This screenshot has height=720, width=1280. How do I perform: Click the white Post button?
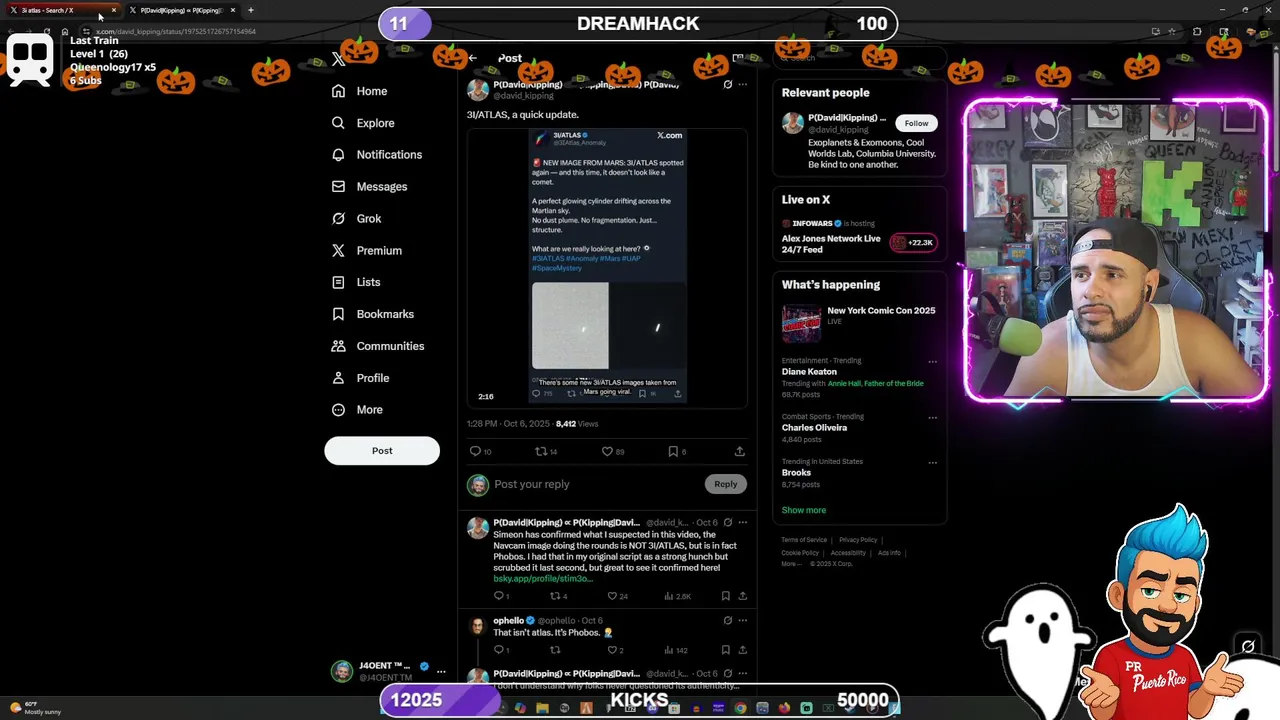tap(382, 451)
